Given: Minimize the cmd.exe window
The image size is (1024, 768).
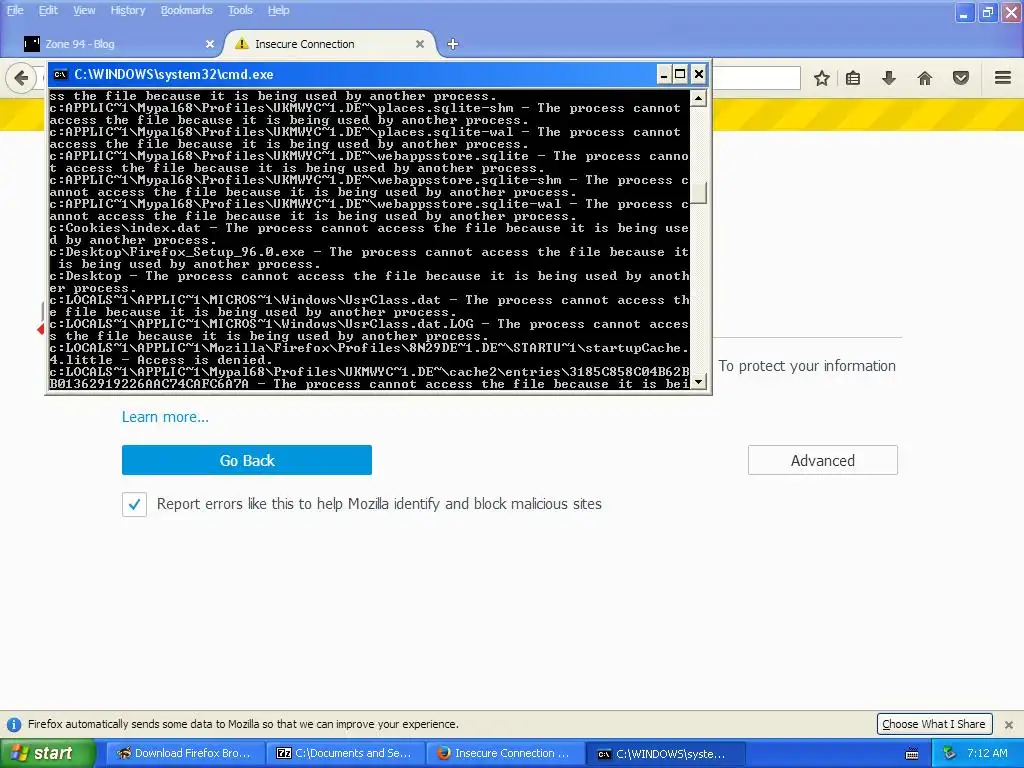Looking at the screenshot, I should click(664, 74).
